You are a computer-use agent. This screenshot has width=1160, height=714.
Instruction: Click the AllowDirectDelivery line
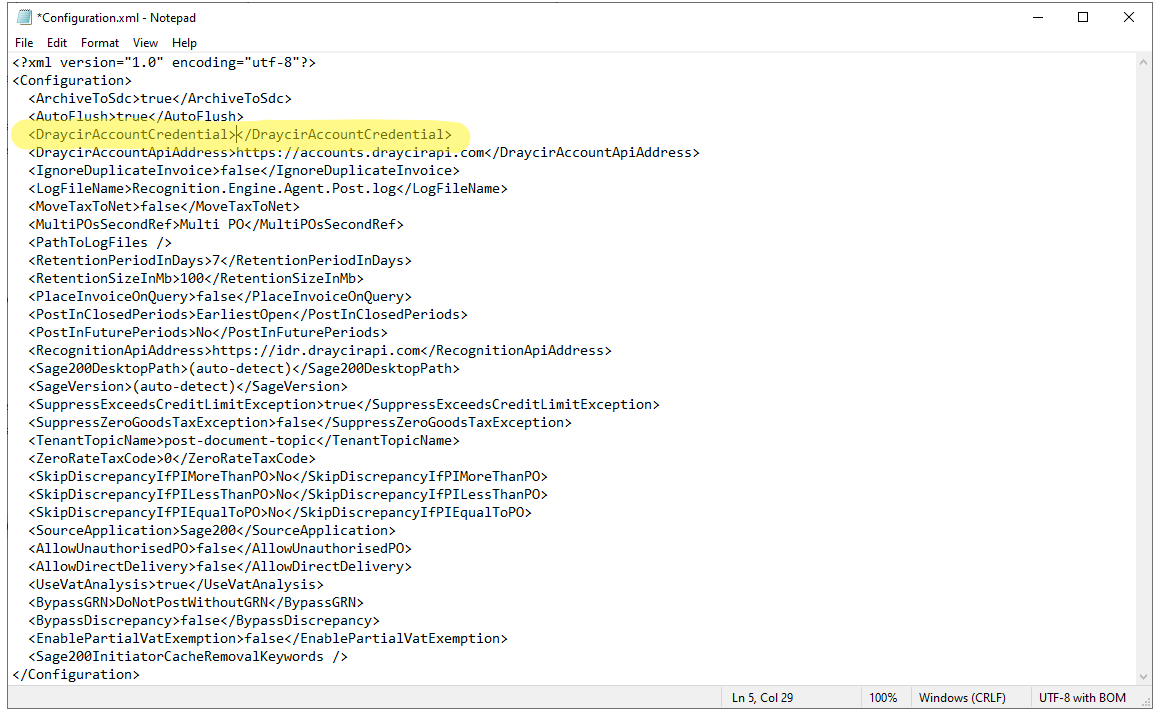[x=220, y=567]
